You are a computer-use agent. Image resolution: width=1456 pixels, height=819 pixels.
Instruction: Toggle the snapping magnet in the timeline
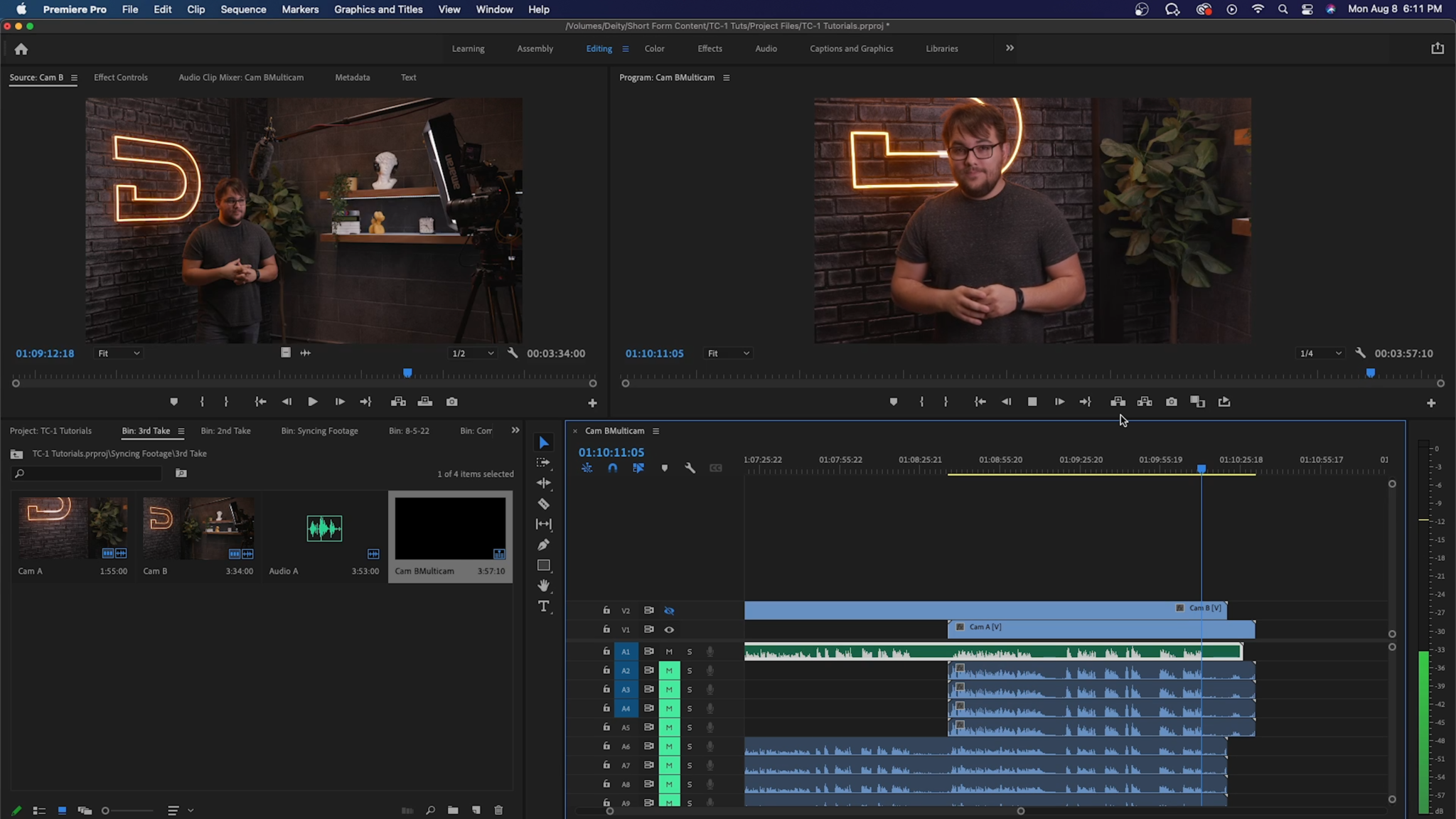coord(611,468)
